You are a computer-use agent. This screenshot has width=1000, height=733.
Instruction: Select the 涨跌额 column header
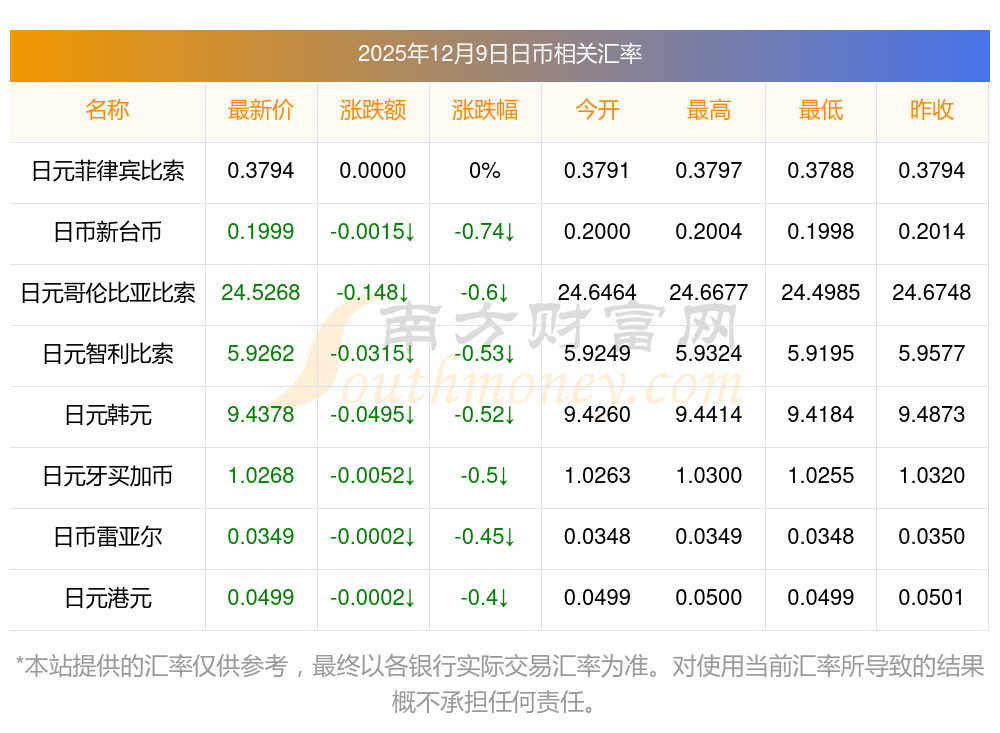[373, 110]
